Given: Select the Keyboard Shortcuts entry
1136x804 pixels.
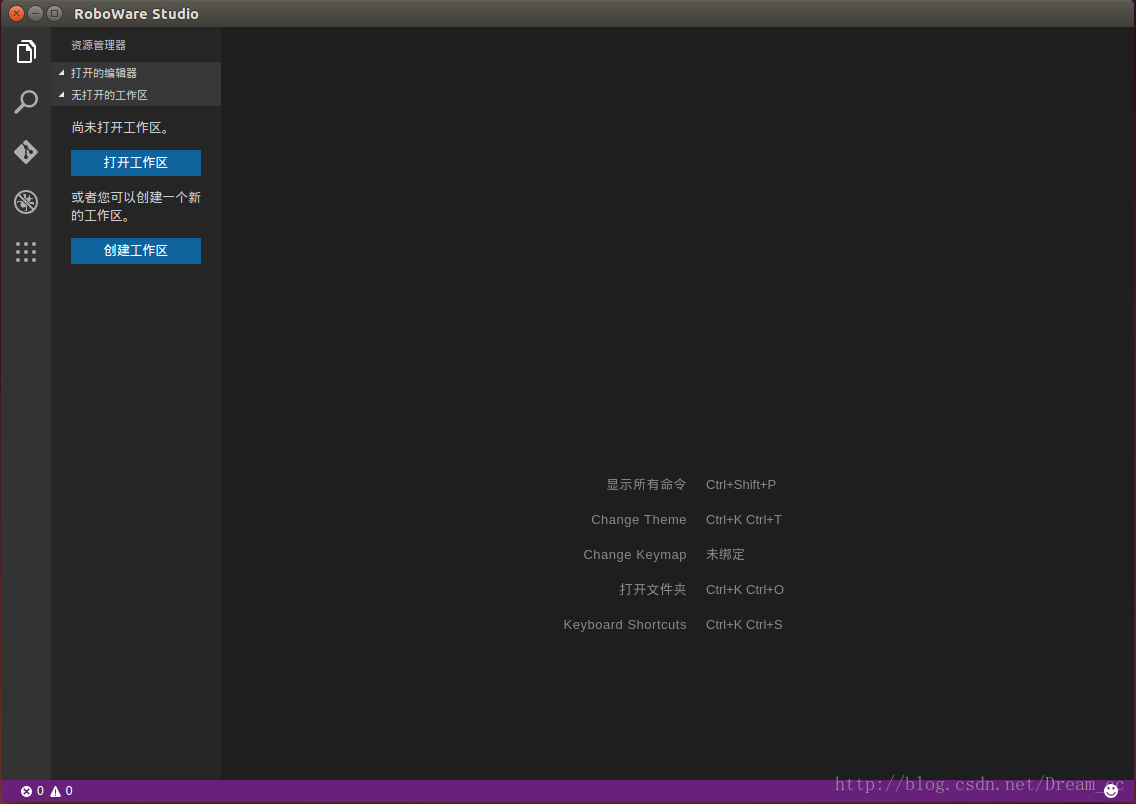Looking at the screenshot, I should click(x=625, y=625).
